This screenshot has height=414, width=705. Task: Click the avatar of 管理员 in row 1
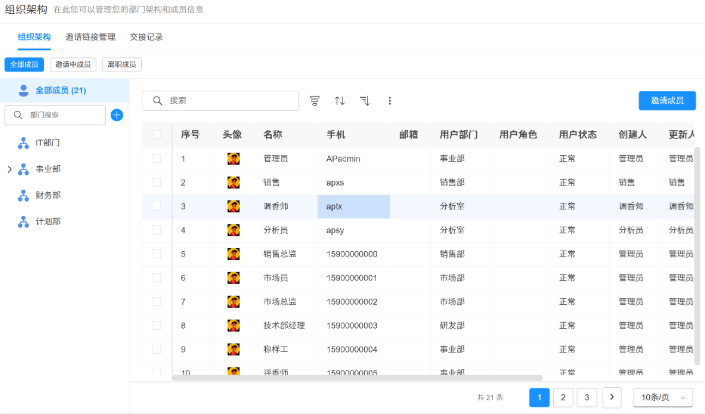[233, 158]
